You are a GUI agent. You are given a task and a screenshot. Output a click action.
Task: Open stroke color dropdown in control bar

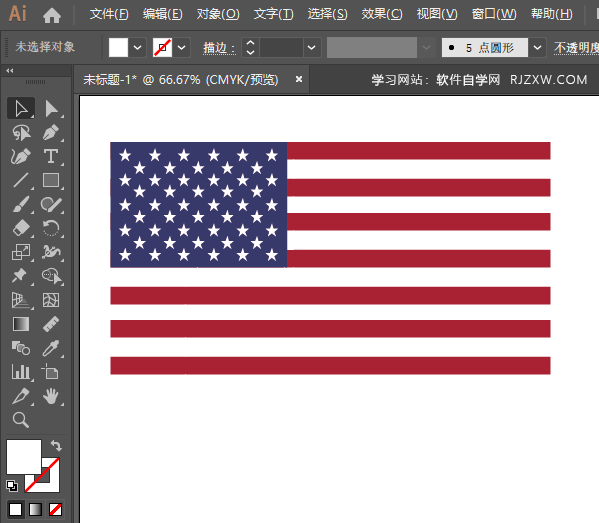(182, 48)
